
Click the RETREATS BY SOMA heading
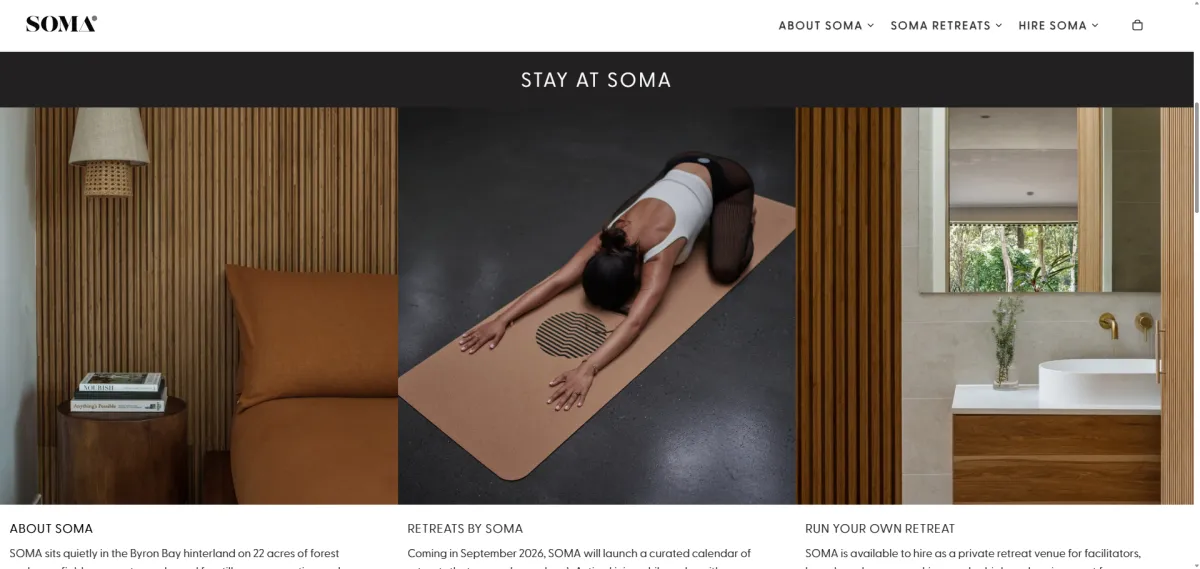pos(465,528)
